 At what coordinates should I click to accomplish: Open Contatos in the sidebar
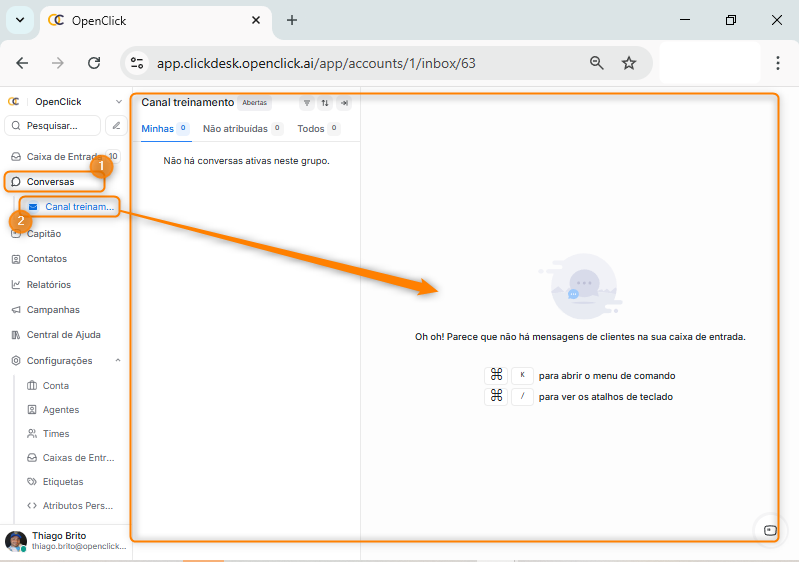click(x=46, y=259)
